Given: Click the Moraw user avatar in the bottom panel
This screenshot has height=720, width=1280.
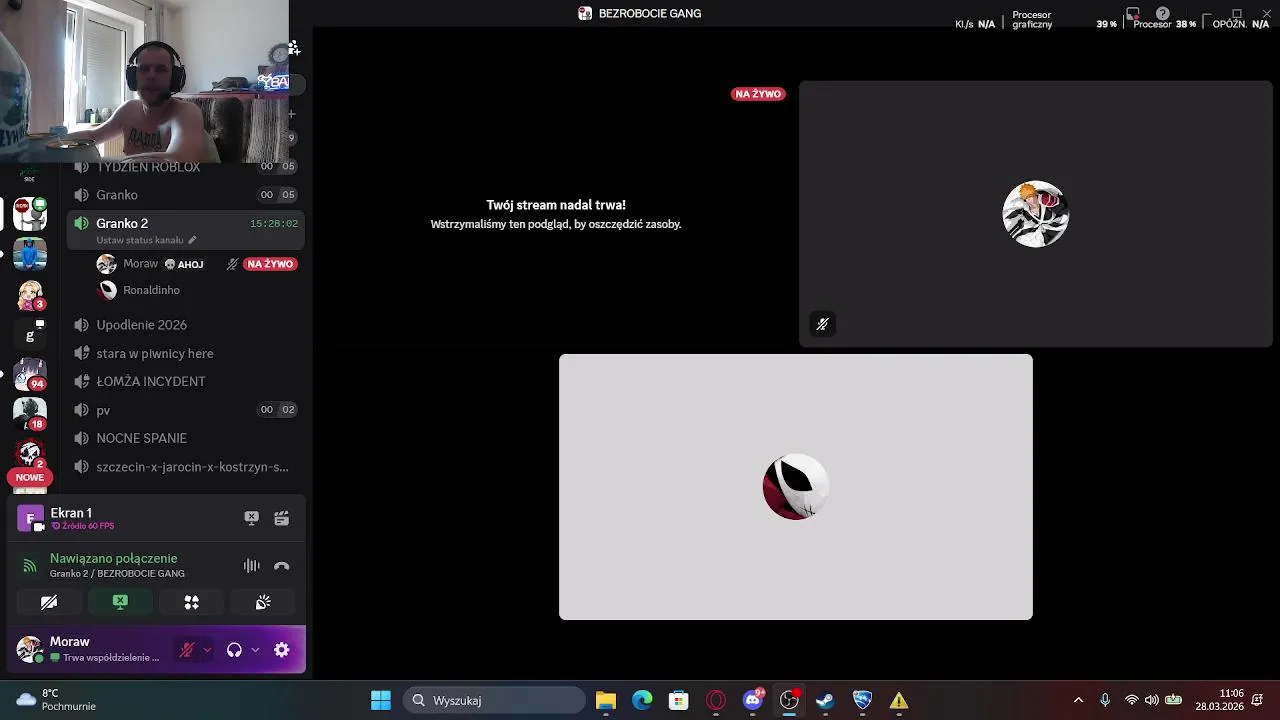Looking at the screenshot, I should 29,649.
